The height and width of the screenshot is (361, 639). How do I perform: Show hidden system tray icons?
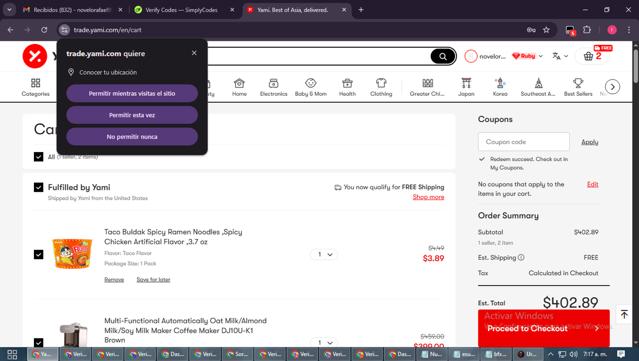[550, 354]
